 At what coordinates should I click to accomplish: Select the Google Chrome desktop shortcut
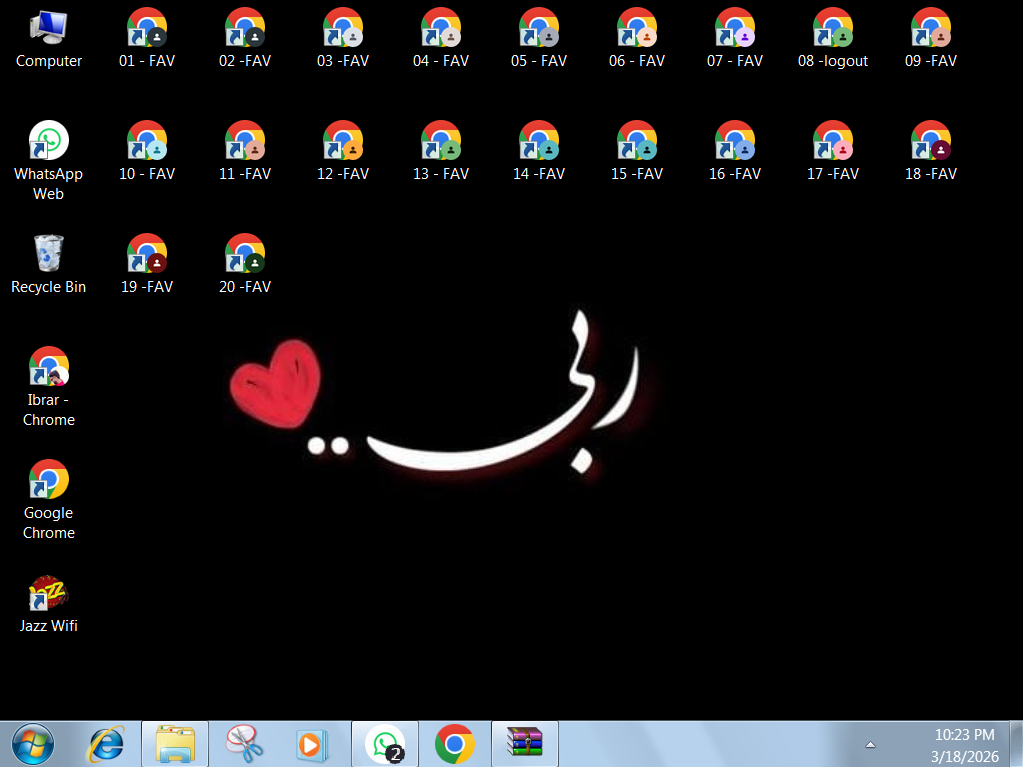48,500
